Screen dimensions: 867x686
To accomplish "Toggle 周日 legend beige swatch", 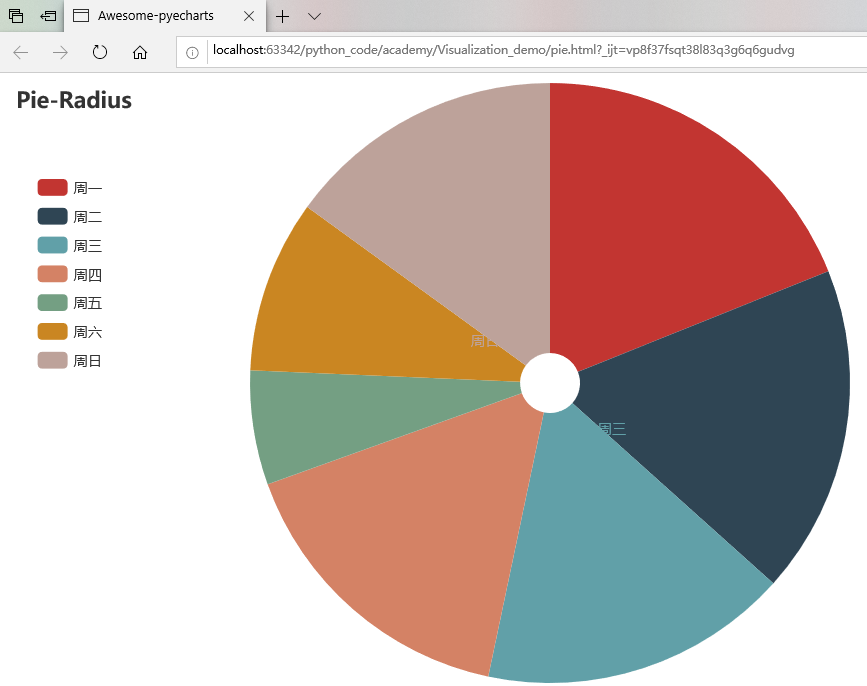I will [x=53, y=360].
